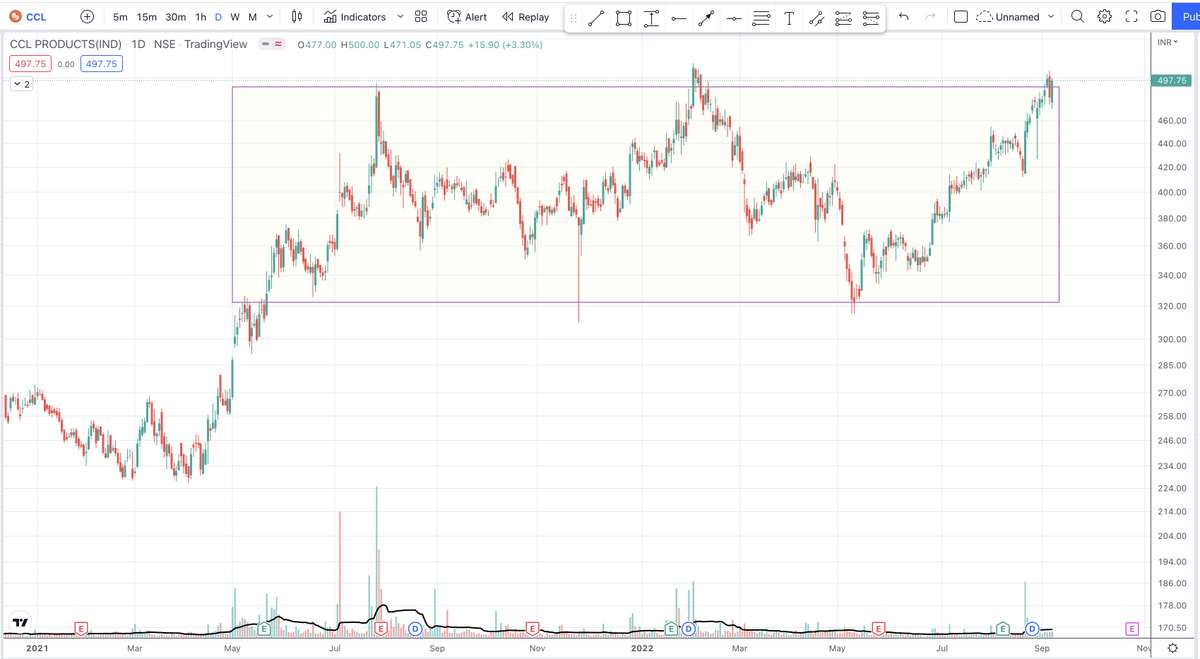Undo the last chart action
Screen dimensions: 1200x659
click(904, 17)
